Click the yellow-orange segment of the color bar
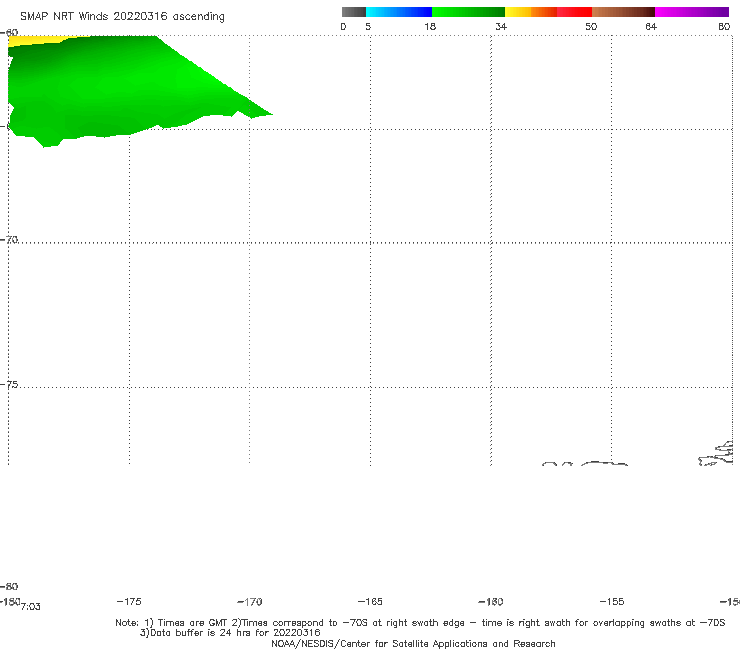Viewport: 740px width, 650px height. pyautogui.click(x=530, y=12)
